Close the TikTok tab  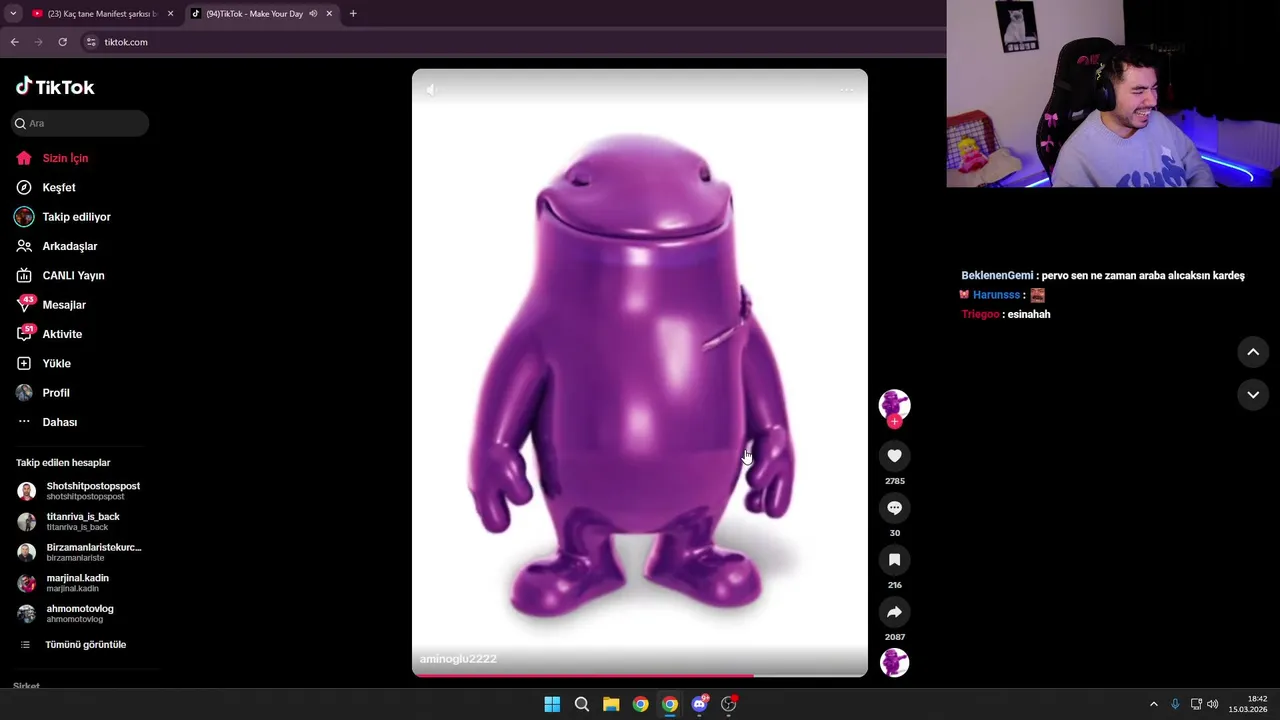coord(329,14)
